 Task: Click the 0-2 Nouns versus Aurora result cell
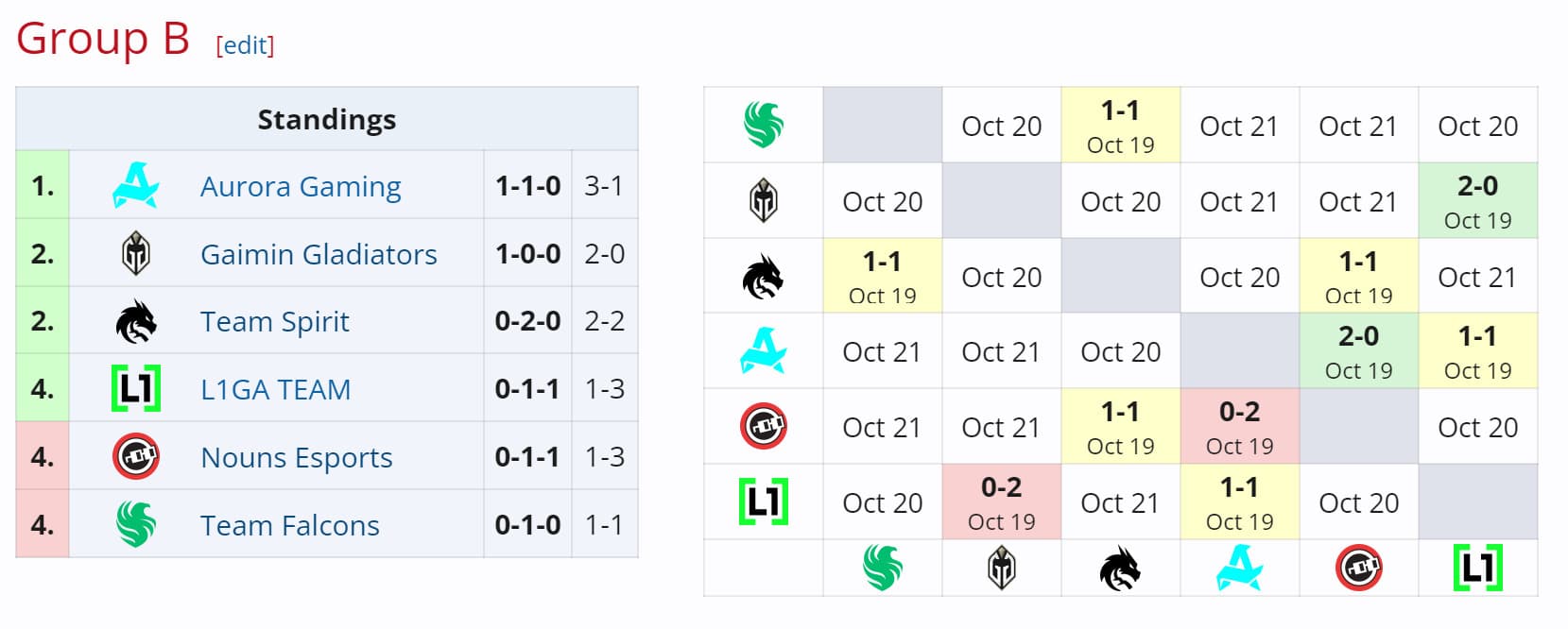pyautogui.click(x=1239, y=426)
